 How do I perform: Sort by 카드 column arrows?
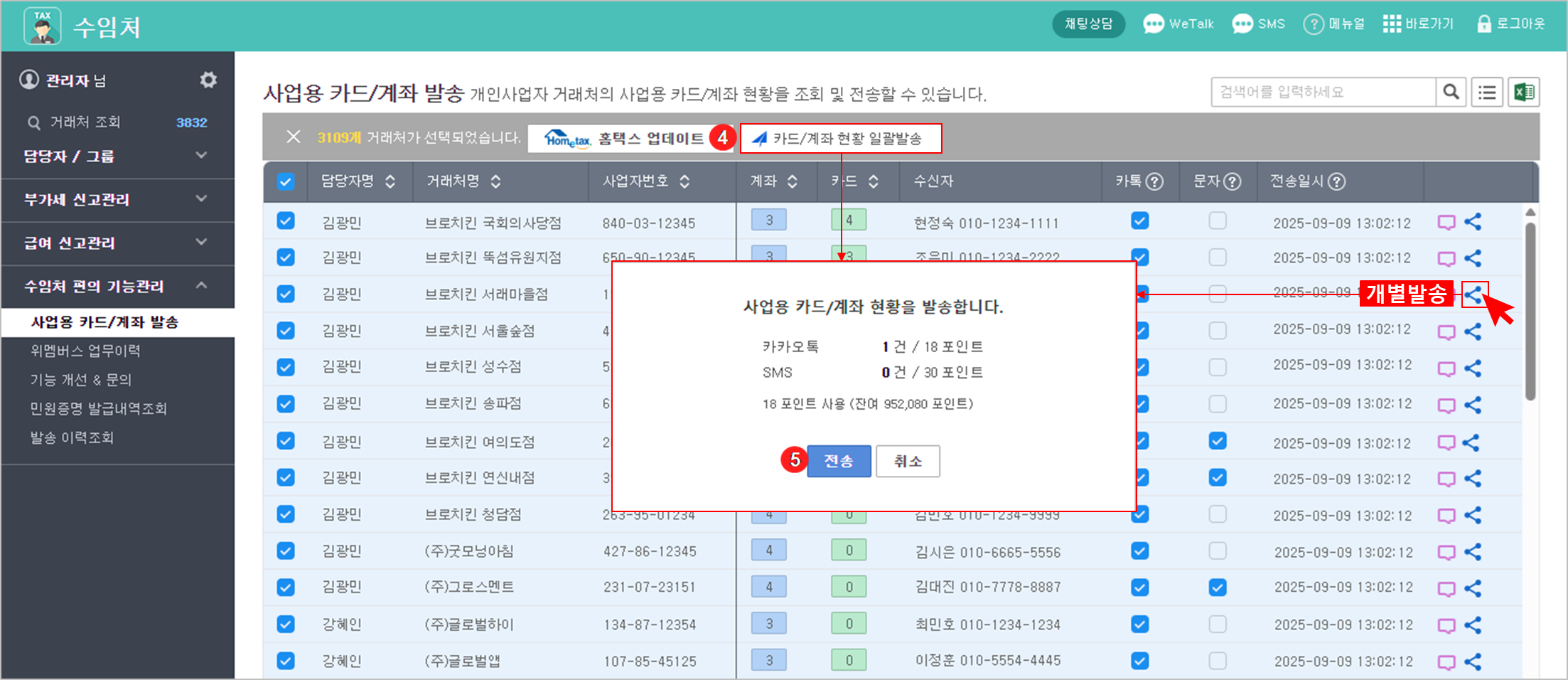[x=874, y=181]
